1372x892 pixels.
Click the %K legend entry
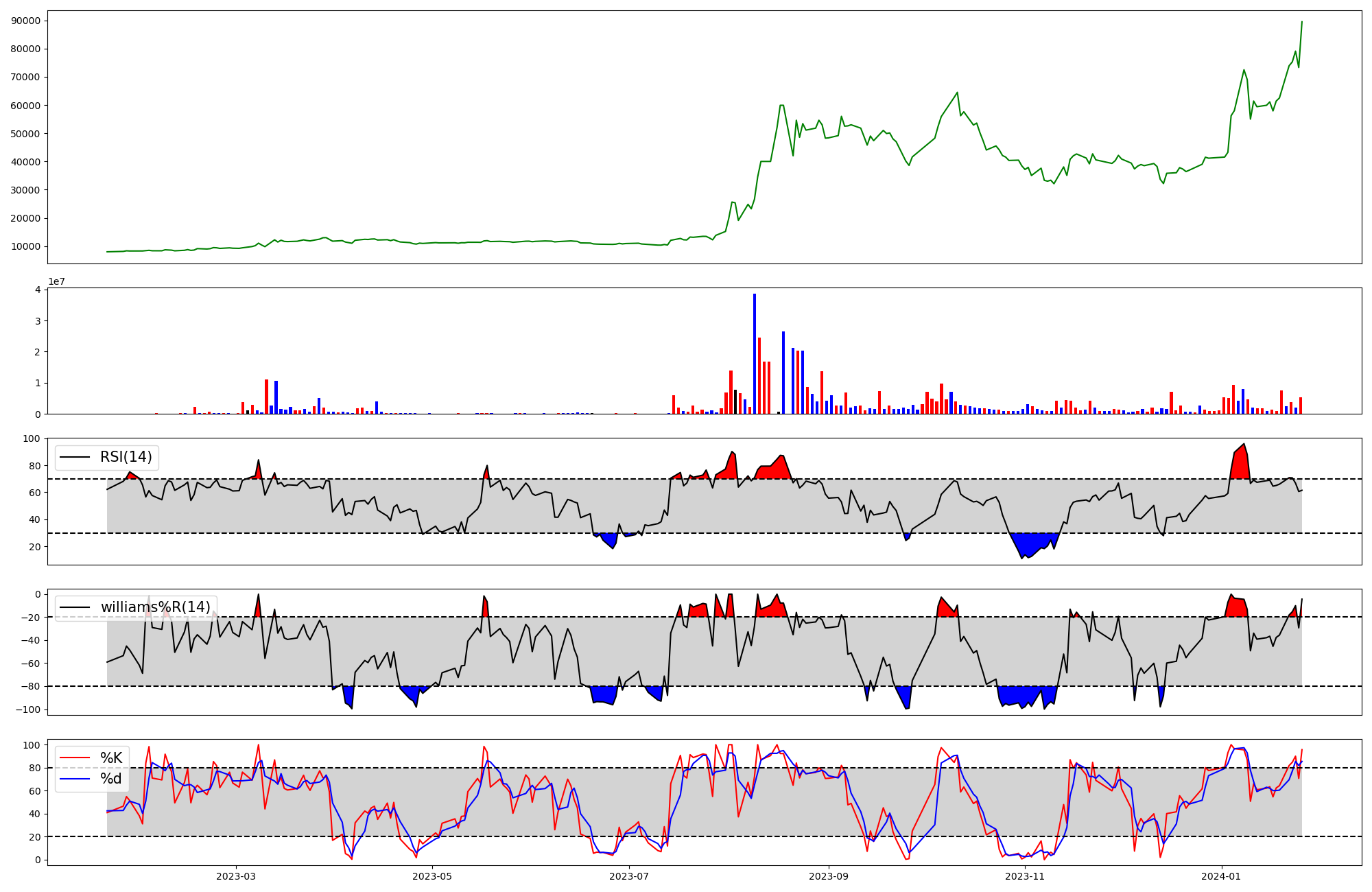tap(111, 758)
